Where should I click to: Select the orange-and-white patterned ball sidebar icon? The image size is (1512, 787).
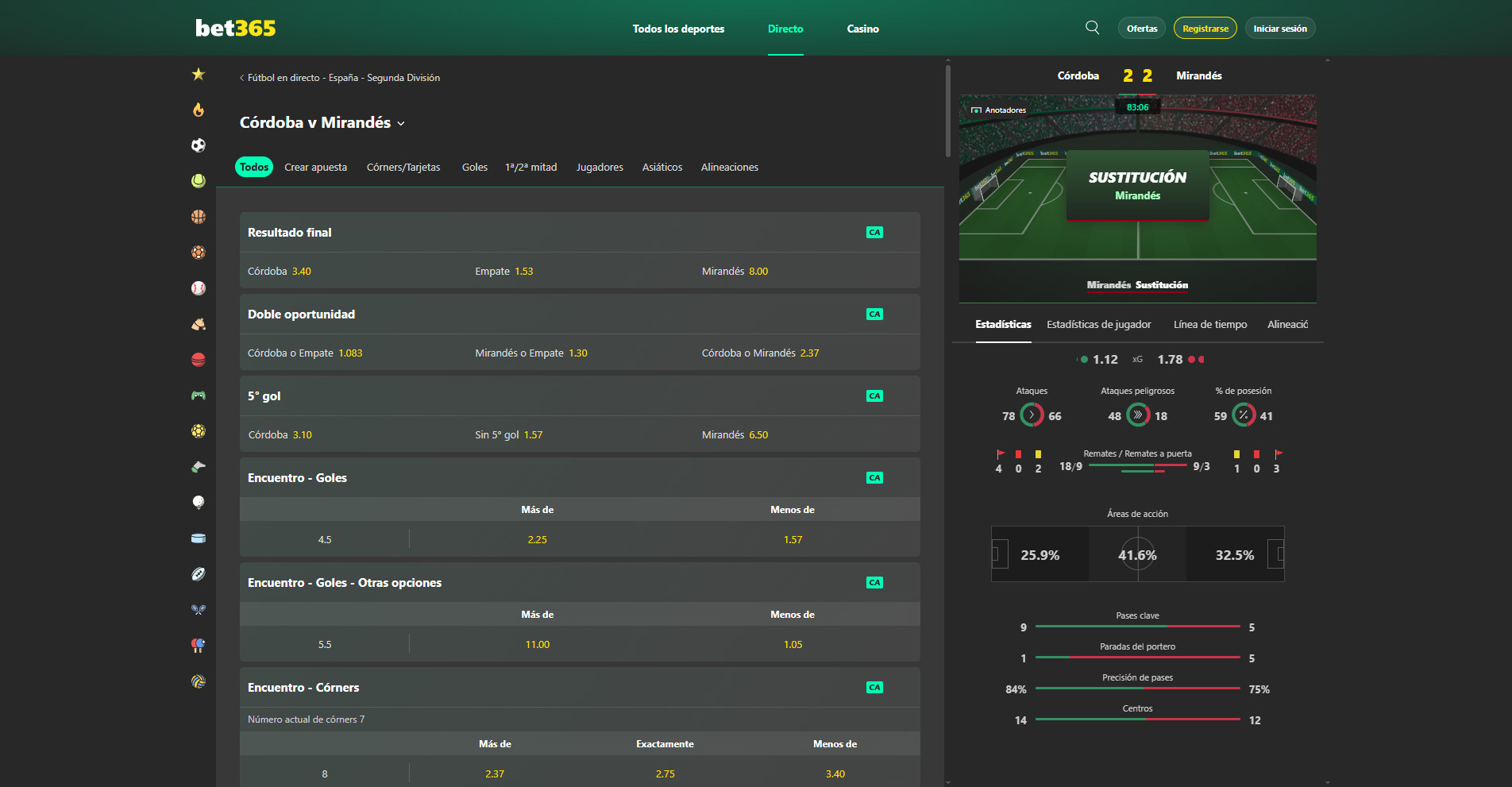tap(199, 253)
